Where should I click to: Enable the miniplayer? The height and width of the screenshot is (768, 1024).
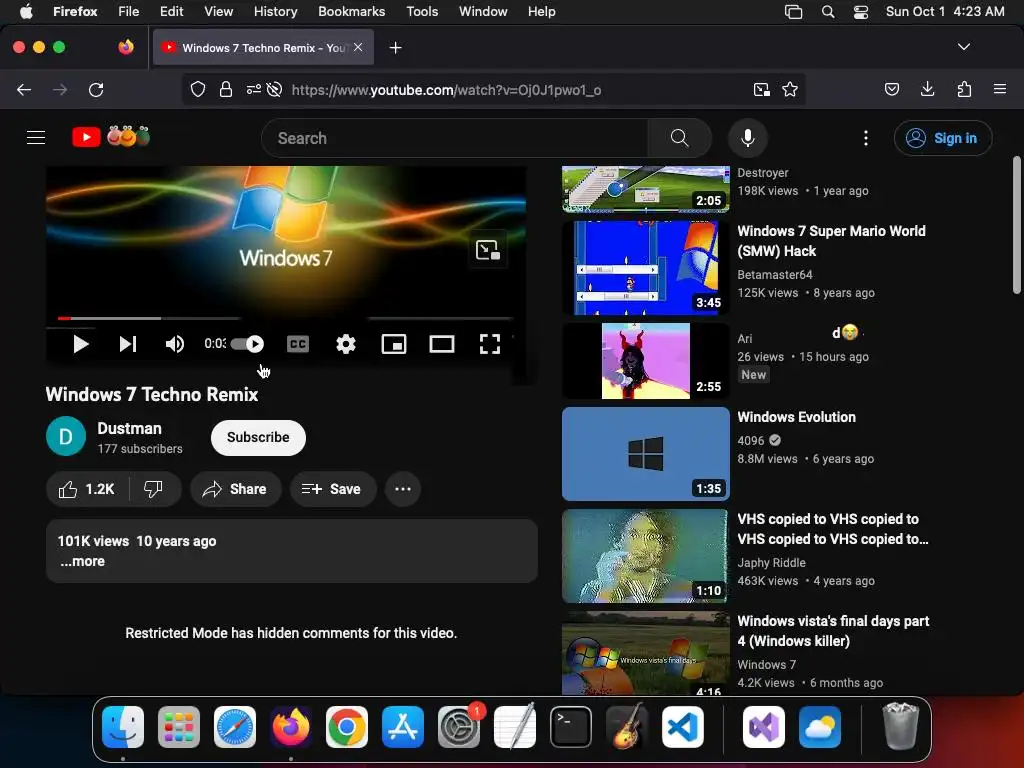coord(394,344)
